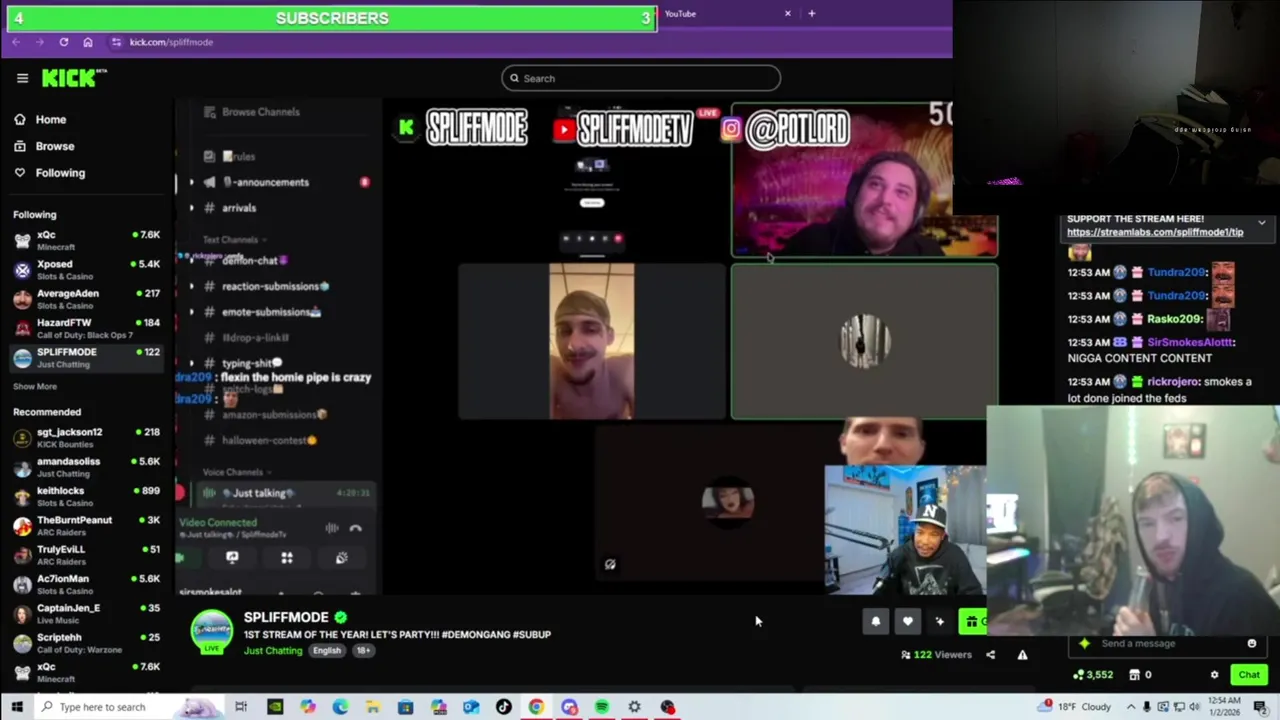Image resolution: width=1280 pixels, height=720 pixels.
Task: Open Task View on the taskbar
Action: coord(241,707)
